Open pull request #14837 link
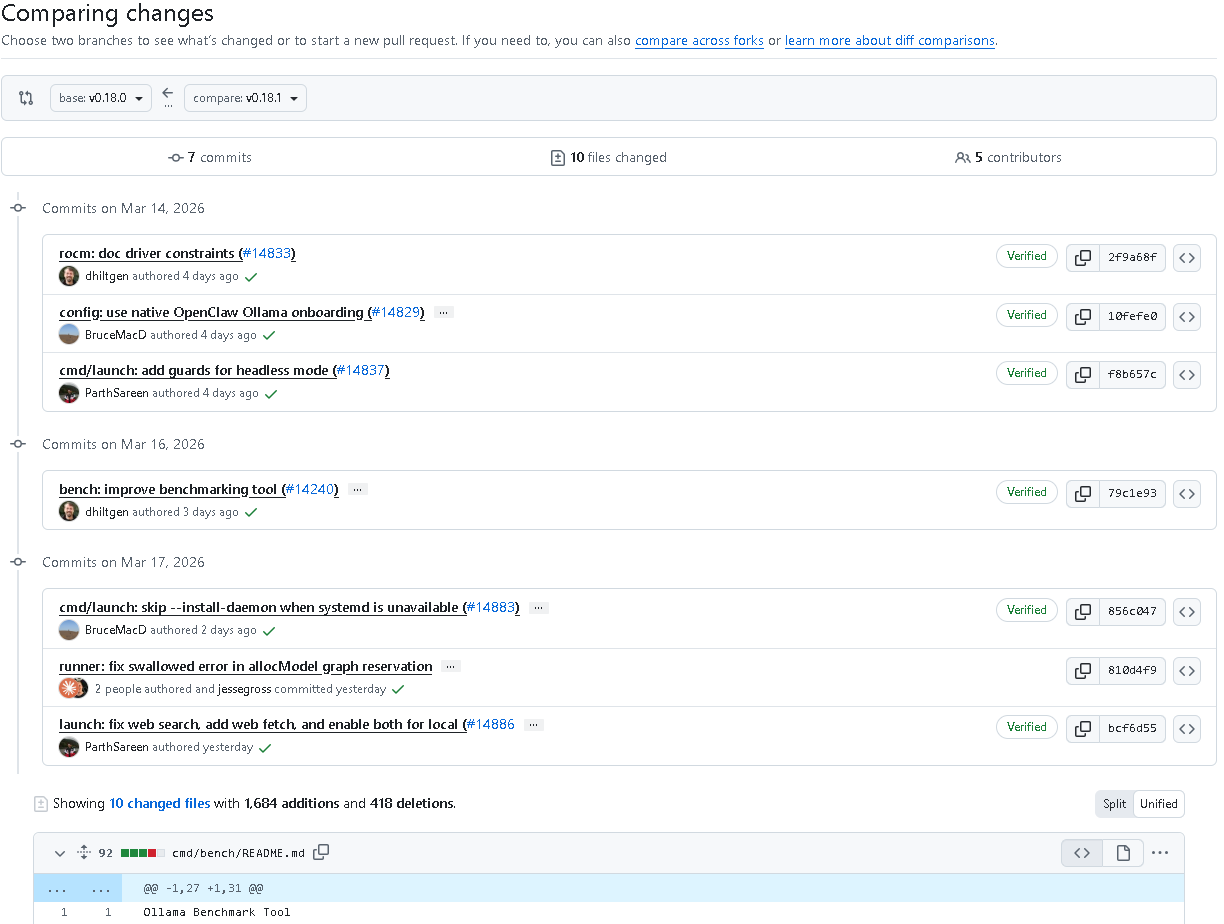Viewport: 1224px width, 924px height. (x=360, y=371)
